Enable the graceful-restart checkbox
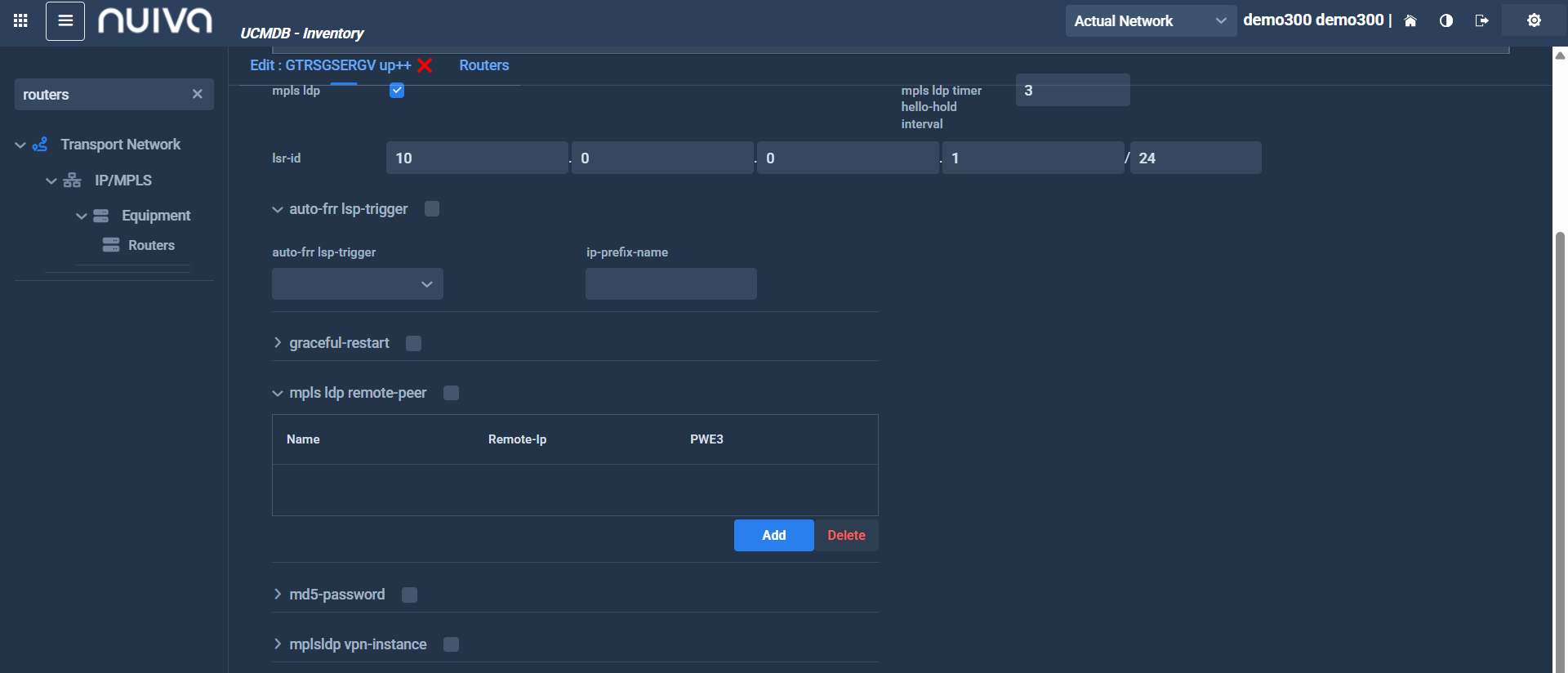1568x673 pixels. tap(414, 343)
